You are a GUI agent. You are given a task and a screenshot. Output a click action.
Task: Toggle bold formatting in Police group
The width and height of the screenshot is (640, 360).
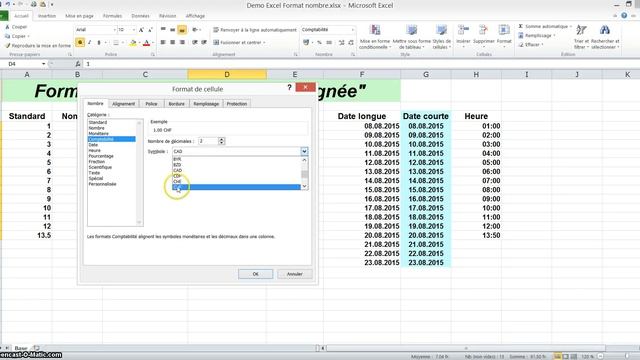(80, 42)
